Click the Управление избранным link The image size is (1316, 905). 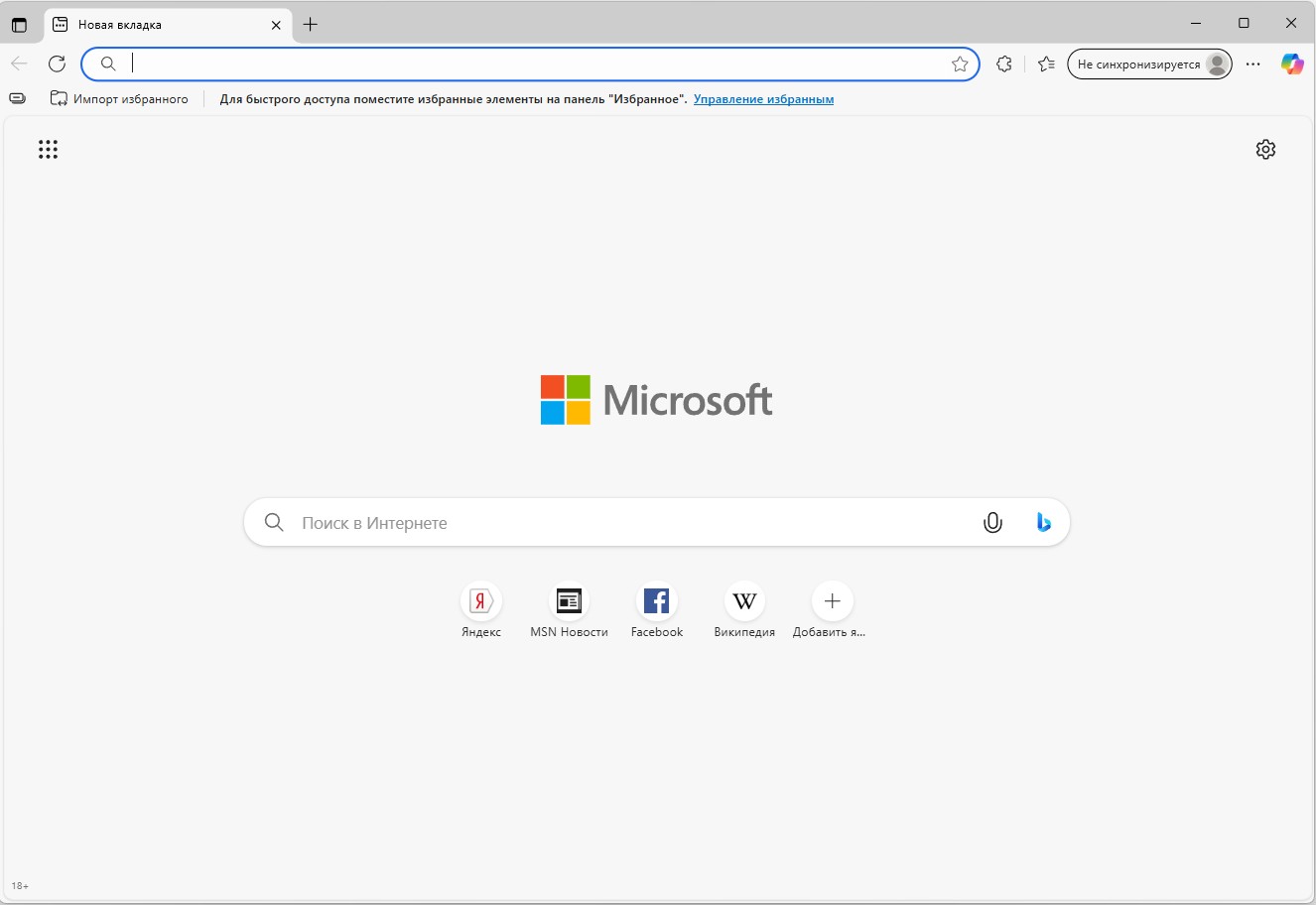coord(763,99)
